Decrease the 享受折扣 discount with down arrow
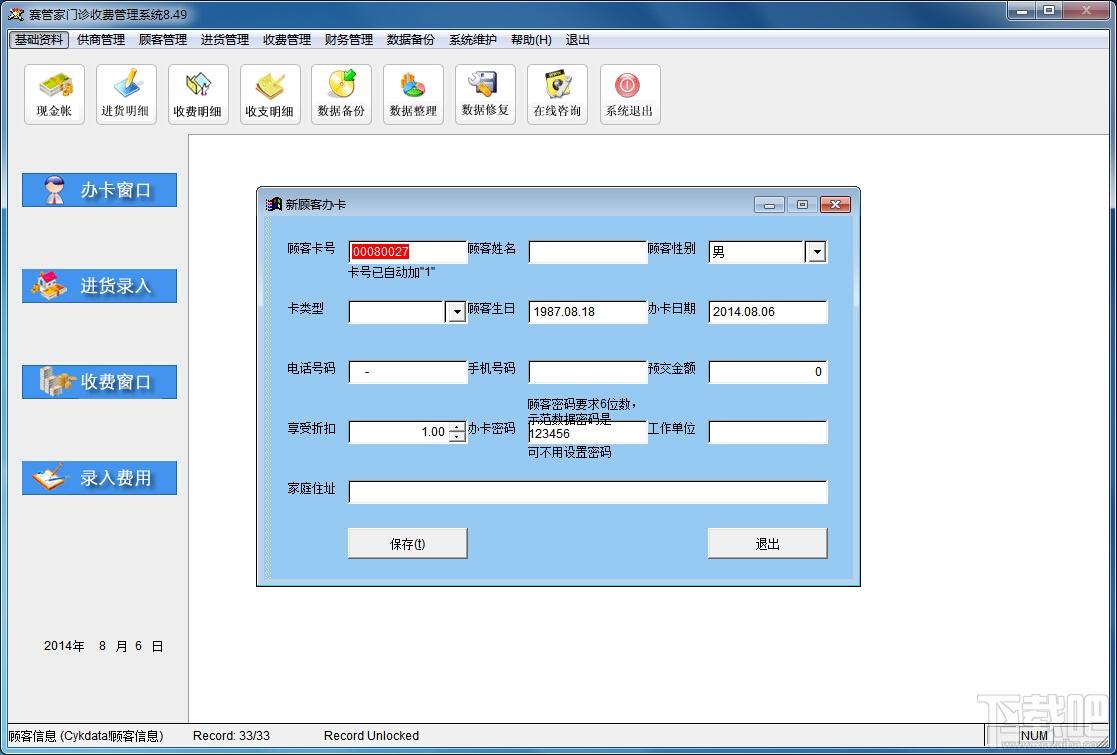The width and height of the screenshot is (1117, 755). pyautogui.click(x=457, y=437)
